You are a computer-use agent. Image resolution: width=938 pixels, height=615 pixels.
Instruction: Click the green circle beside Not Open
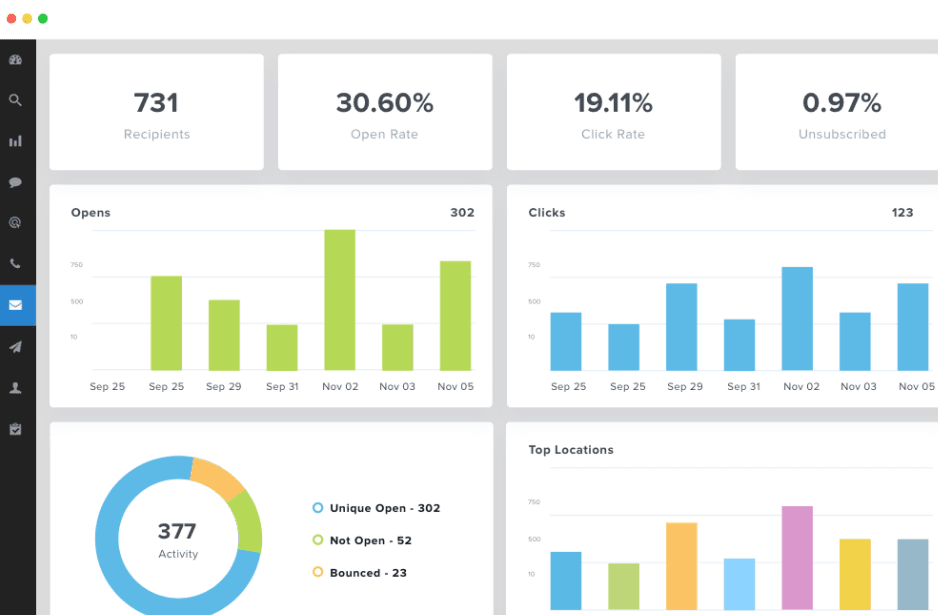coord(318,540)
